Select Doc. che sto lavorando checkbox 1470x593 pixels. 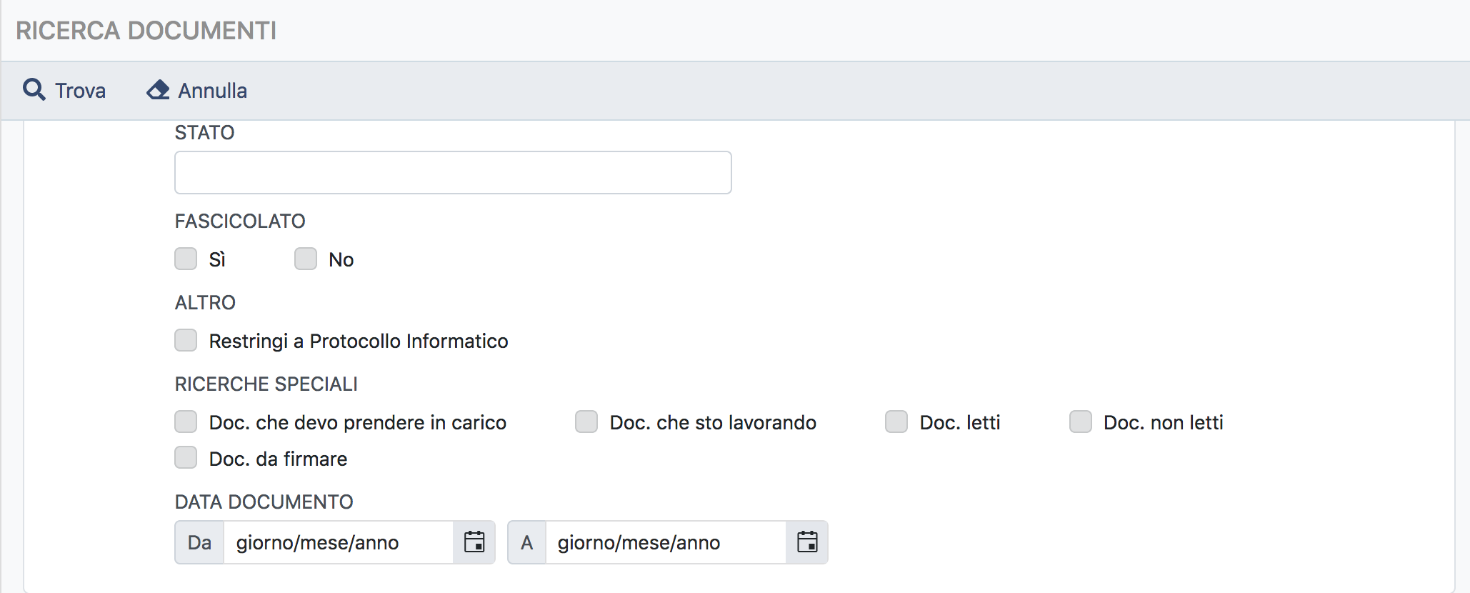click(586, 422)
